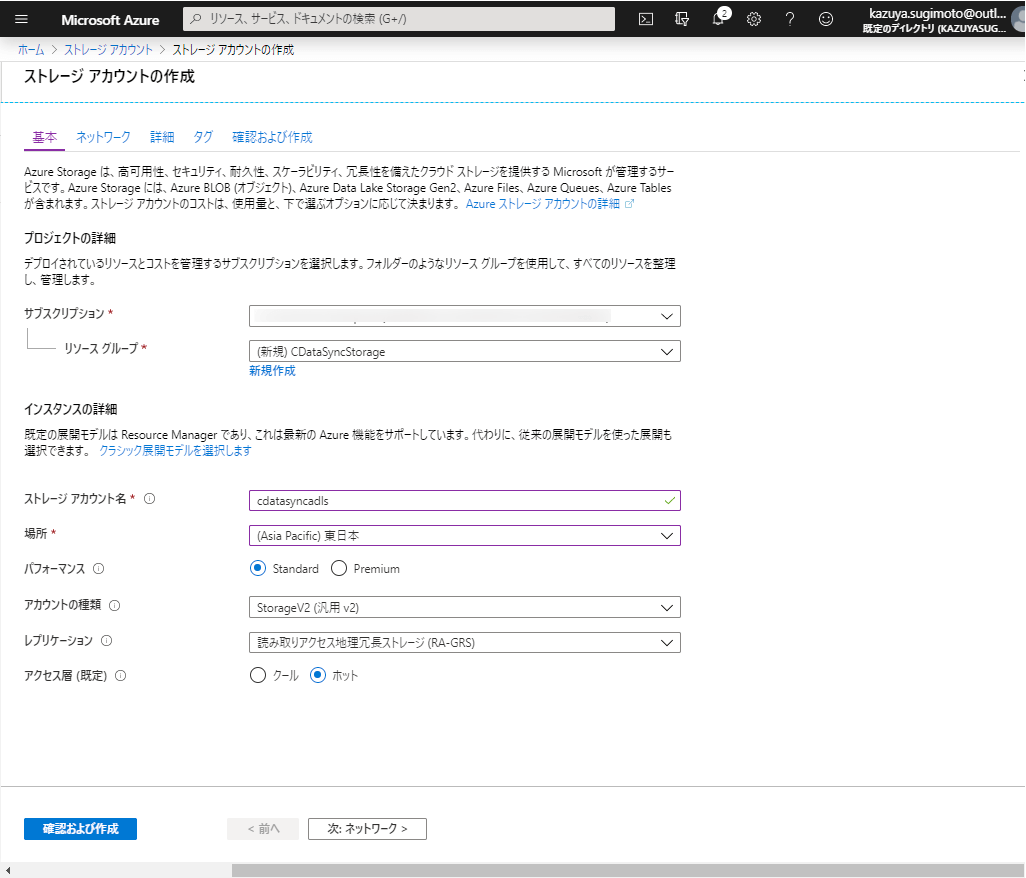Open the 場所 location dropdown
The width and height of the screenshot is (1026, 878).
[x=465, y=536]
